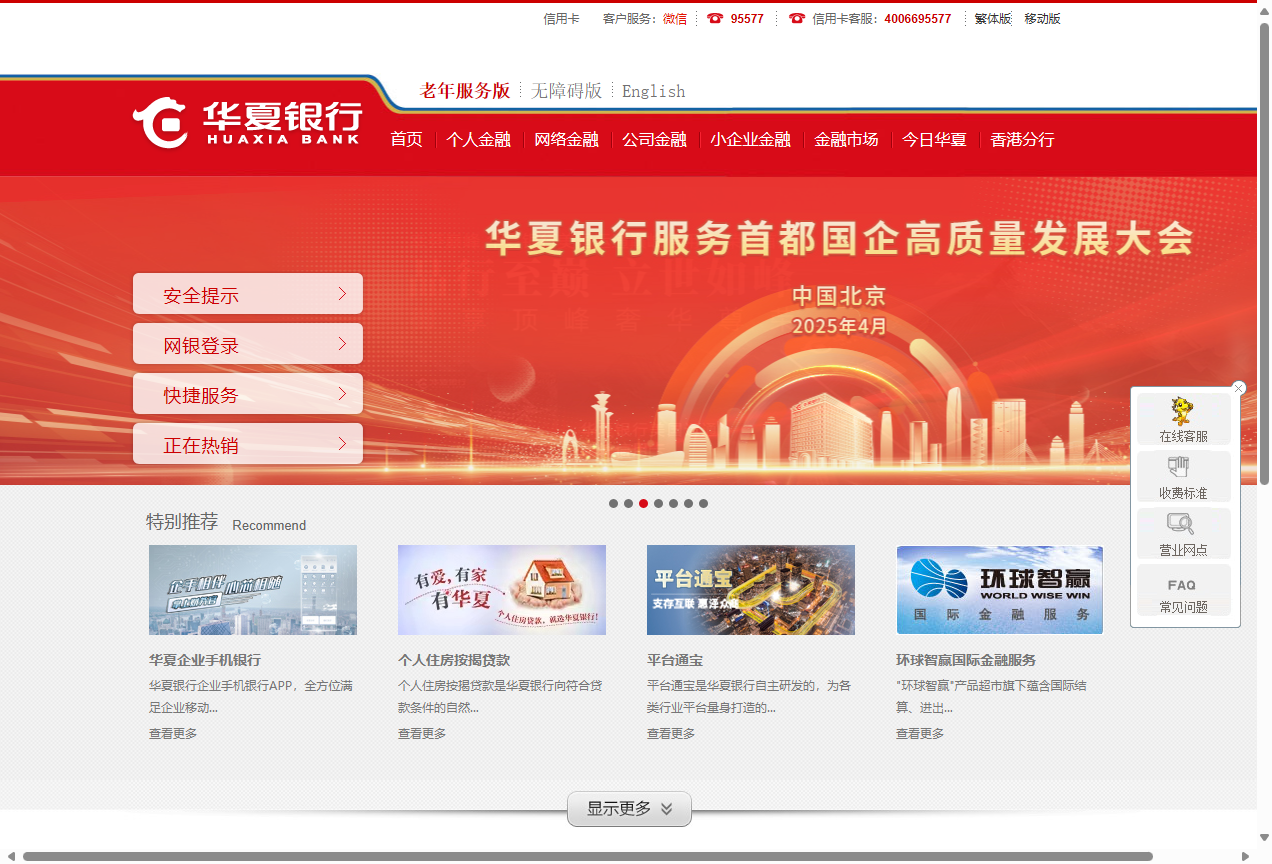This screenshot has width=1272, height=864.
Task: Expand the 网银登录 menu
Action: coord(248,345)
